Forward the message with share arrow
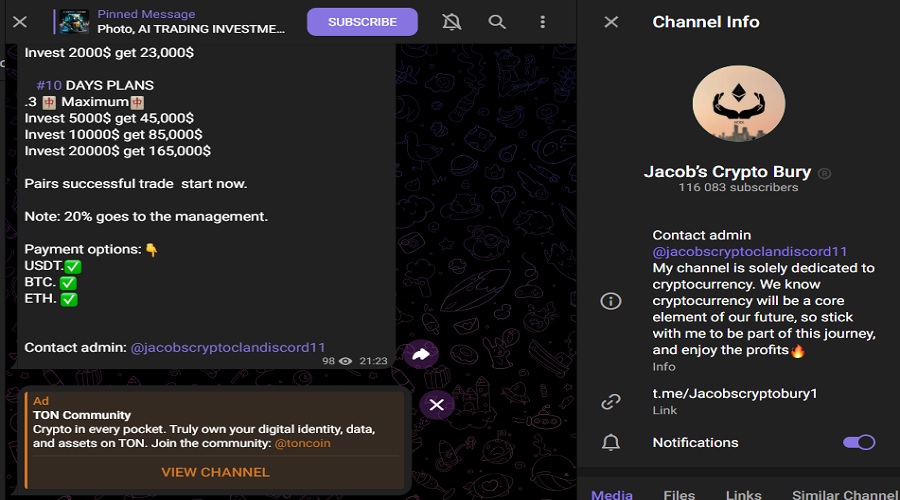900x500 pixels. point(421,354)
